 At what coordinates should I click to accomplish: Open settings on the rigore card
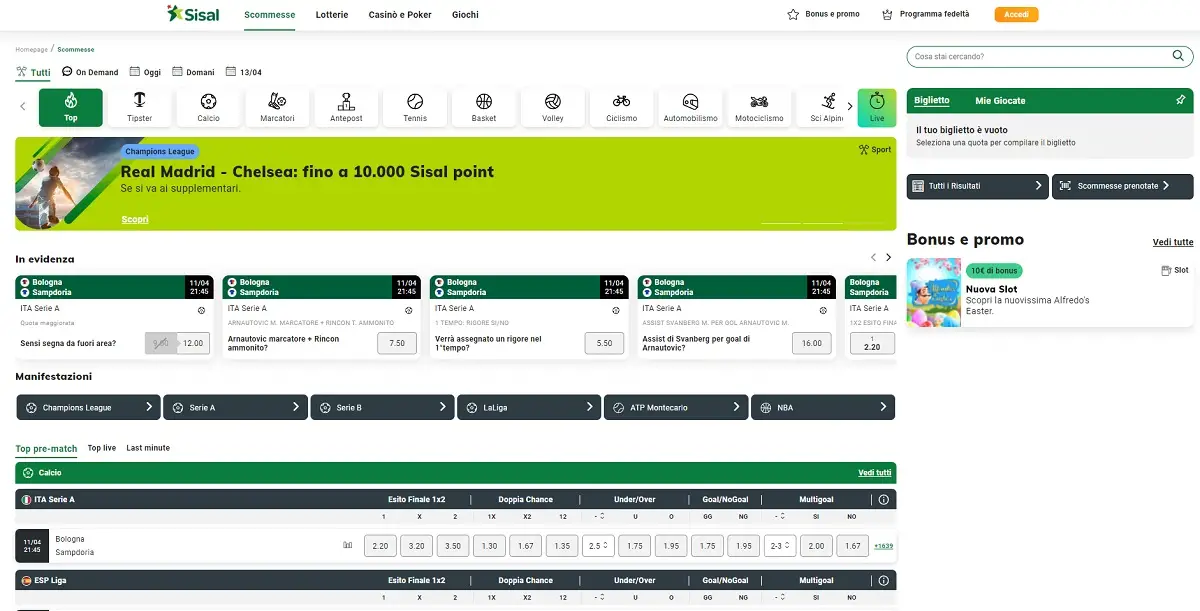[616, 310]
